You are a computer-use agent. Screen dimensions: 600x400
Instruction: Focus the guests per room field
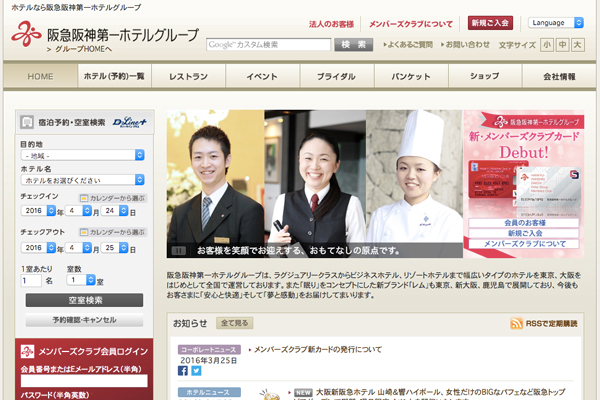tap(31, 281)
